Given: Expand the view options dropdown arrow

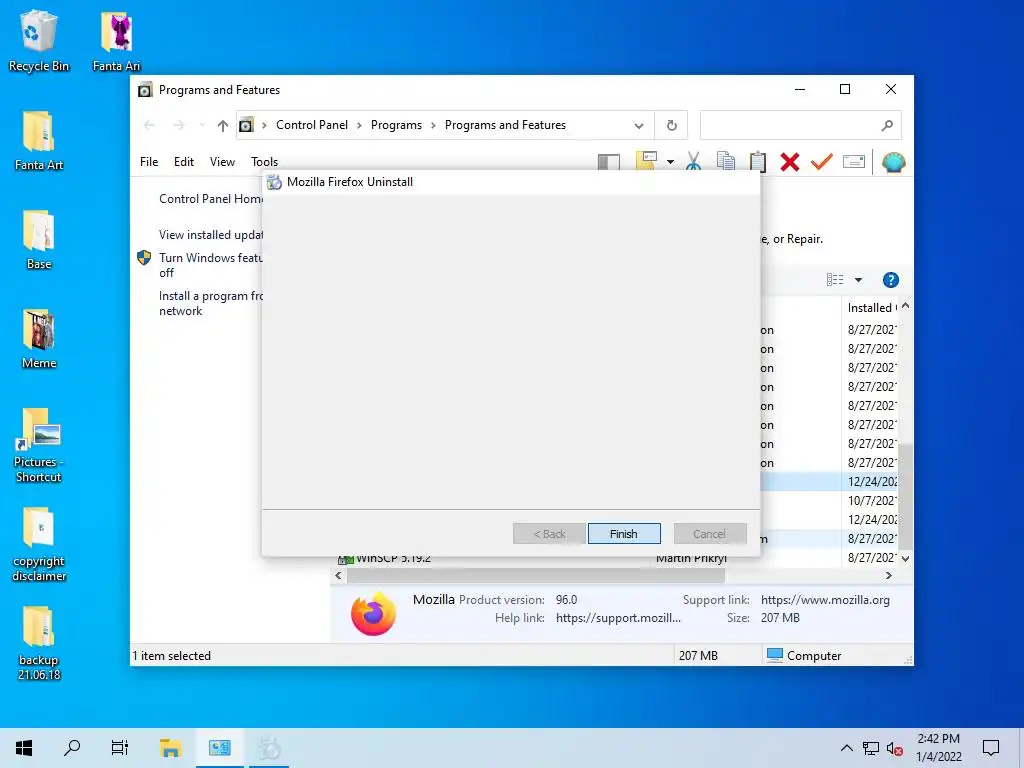Looking at the screenshot, I should click(858, 280).
